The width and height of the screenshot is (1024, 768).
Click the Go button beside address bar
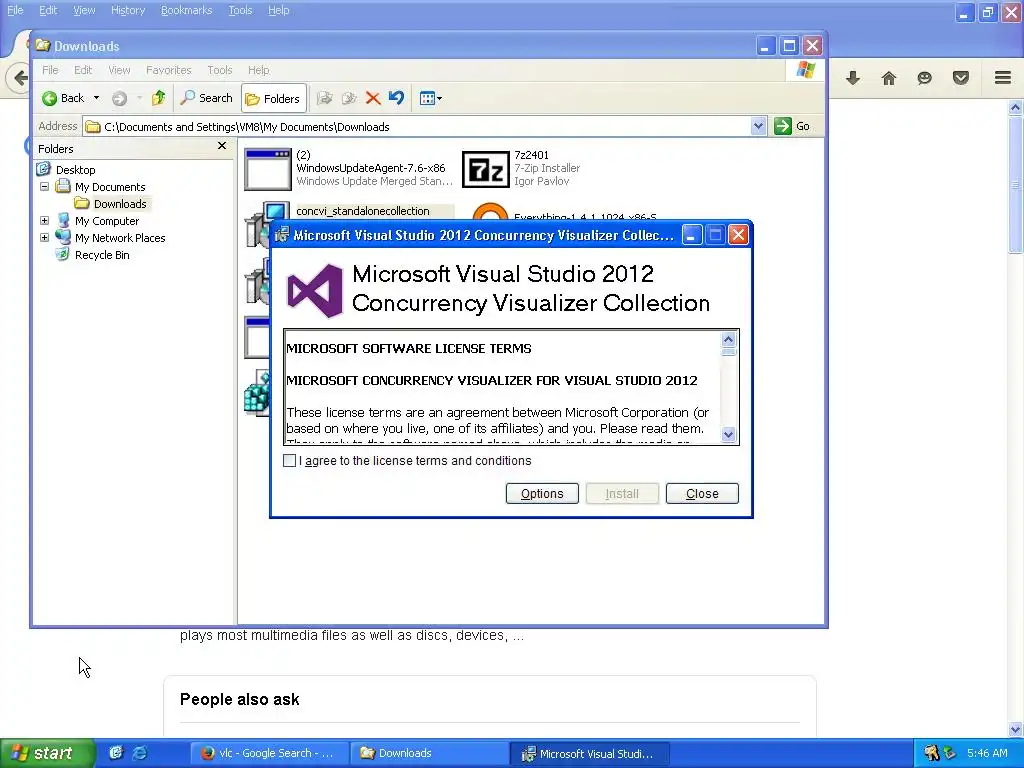(x=792, y=126)
